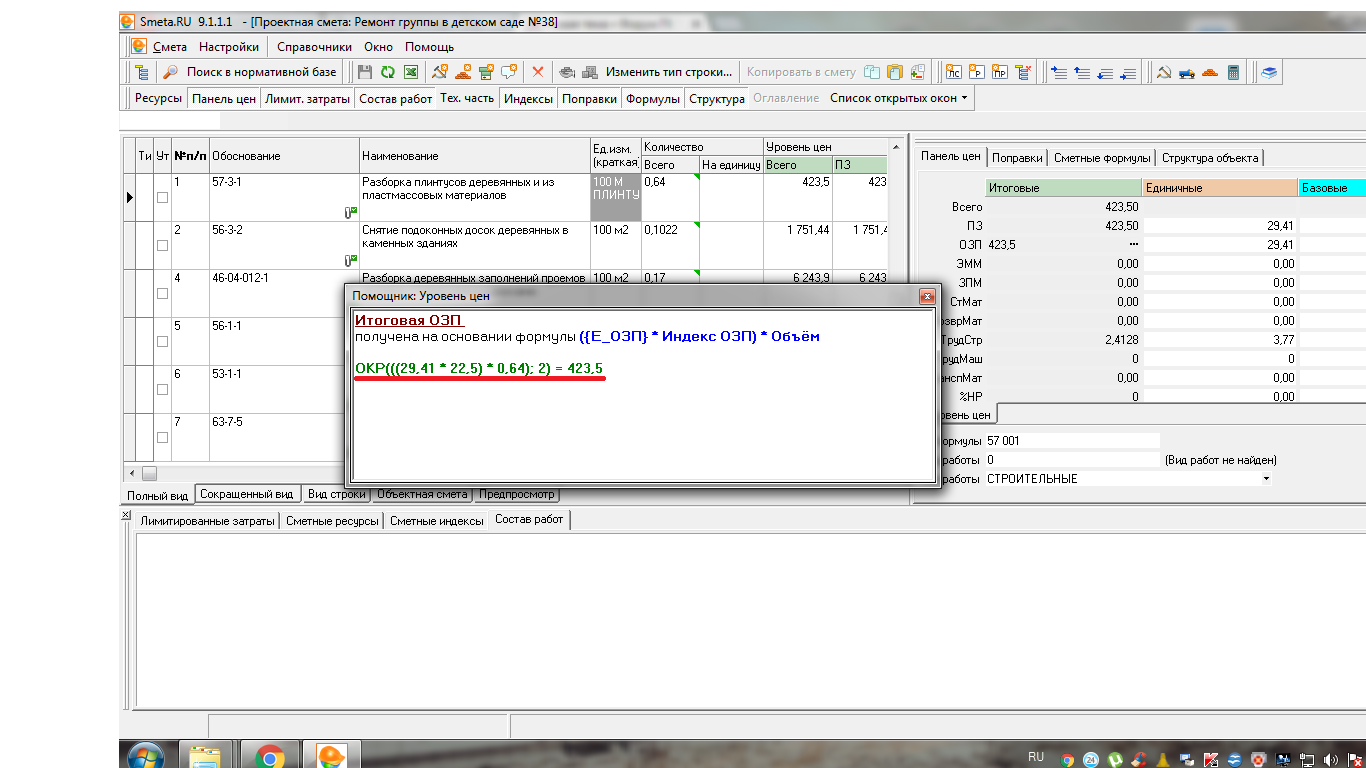
Task: Open Сметные индексы bottom tab
Action: click(437, 521)
